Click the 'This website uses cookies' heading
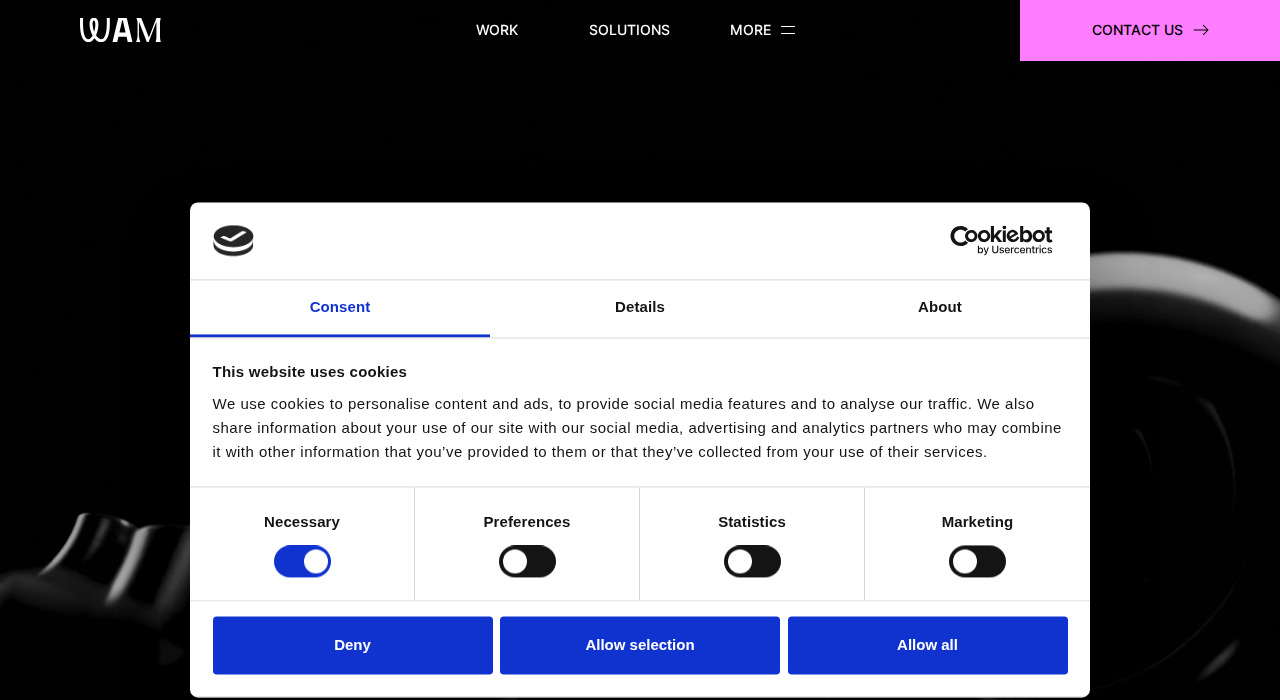1280x700 pixels. (x=310, y=372)
